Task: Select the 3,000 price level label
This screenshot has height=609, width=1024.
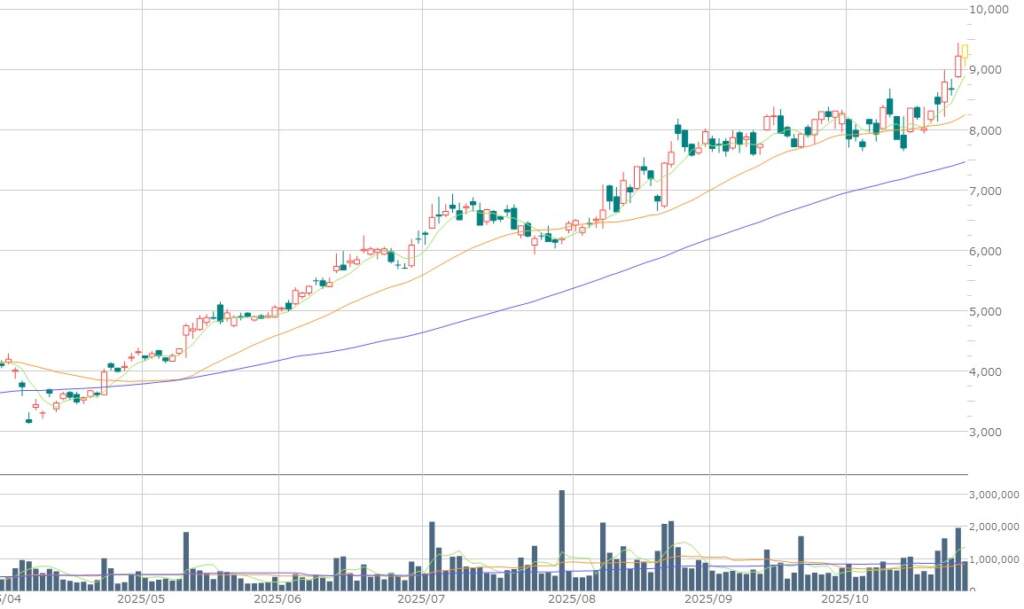Action: [988, 432]
